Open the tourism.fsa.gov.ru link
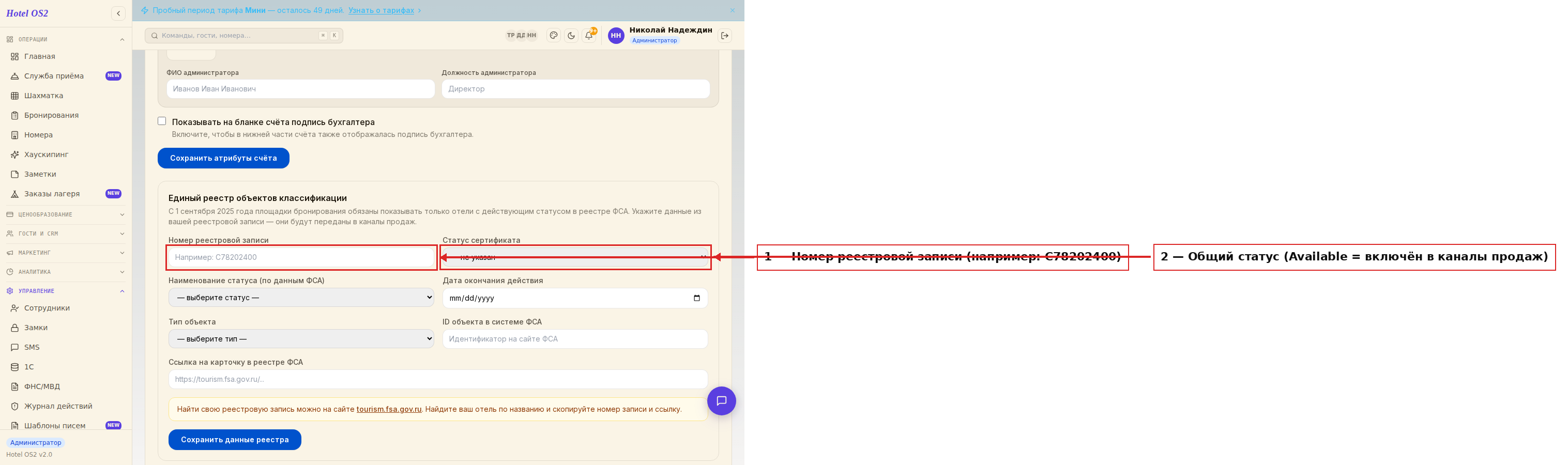Viewport: 1568px width, 465px height. (389, 409)
